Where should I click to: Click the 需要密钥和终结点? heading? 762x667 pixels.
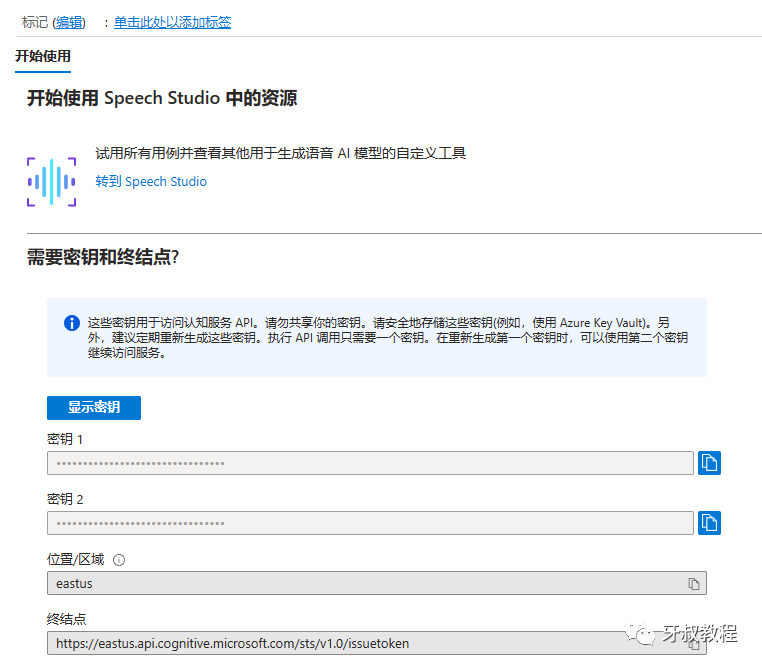click(x=103, y=257)
